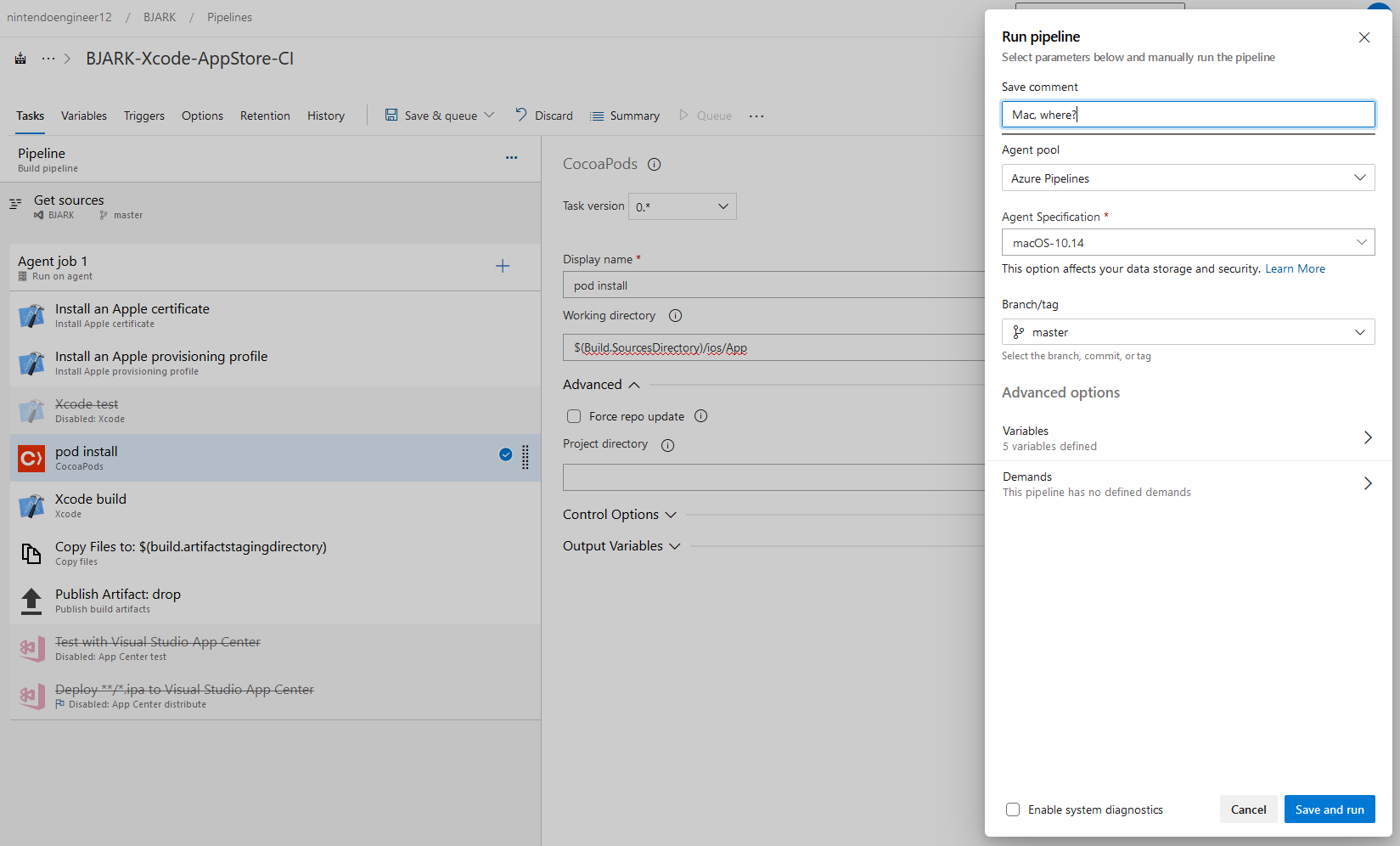This screenshot has height=846, width=1400.
Task: Add a task to Agent job 1
Action: point(503,266)
